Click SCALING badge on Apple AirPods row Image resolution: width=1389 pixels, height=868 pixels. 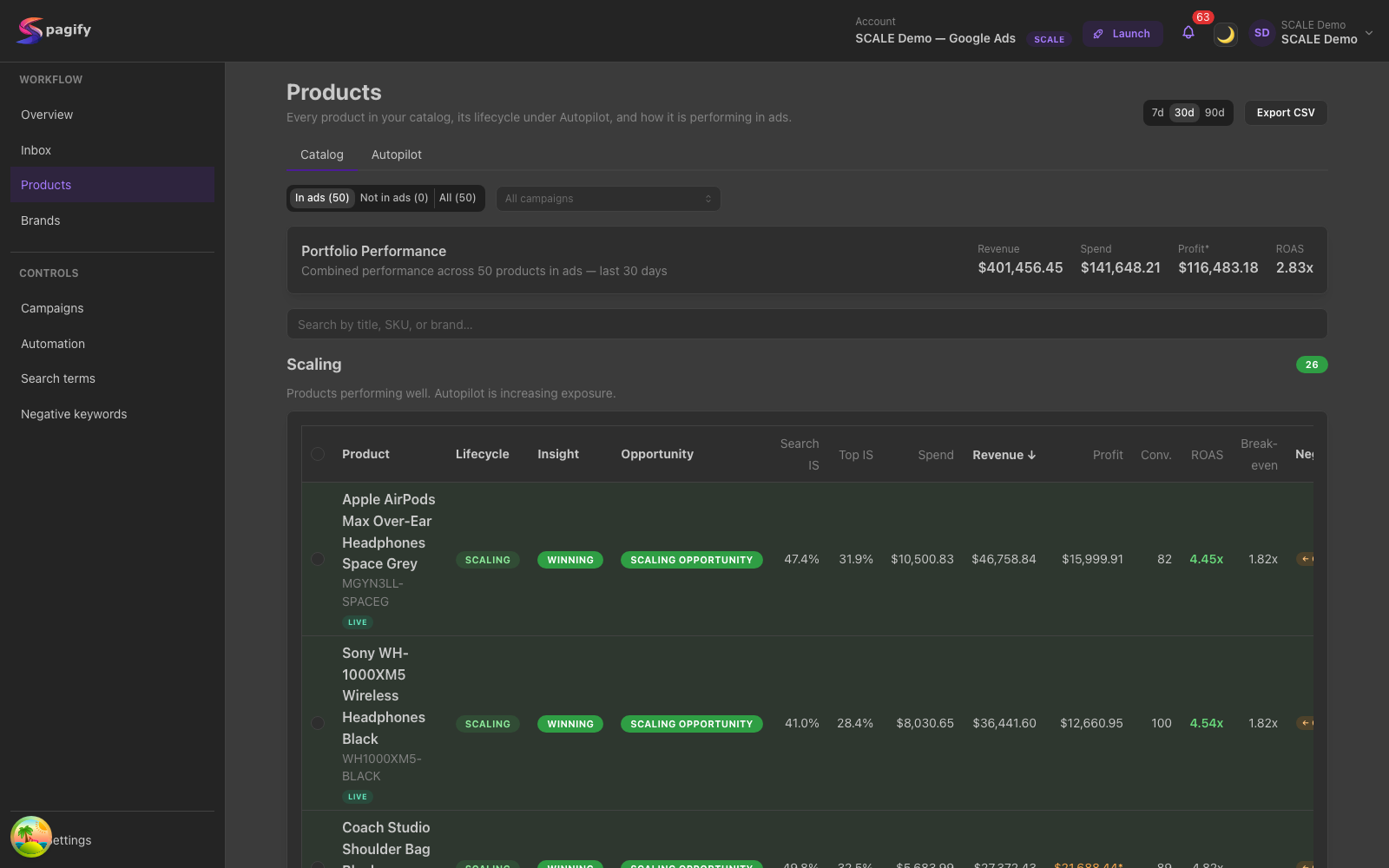coord(488,560)
